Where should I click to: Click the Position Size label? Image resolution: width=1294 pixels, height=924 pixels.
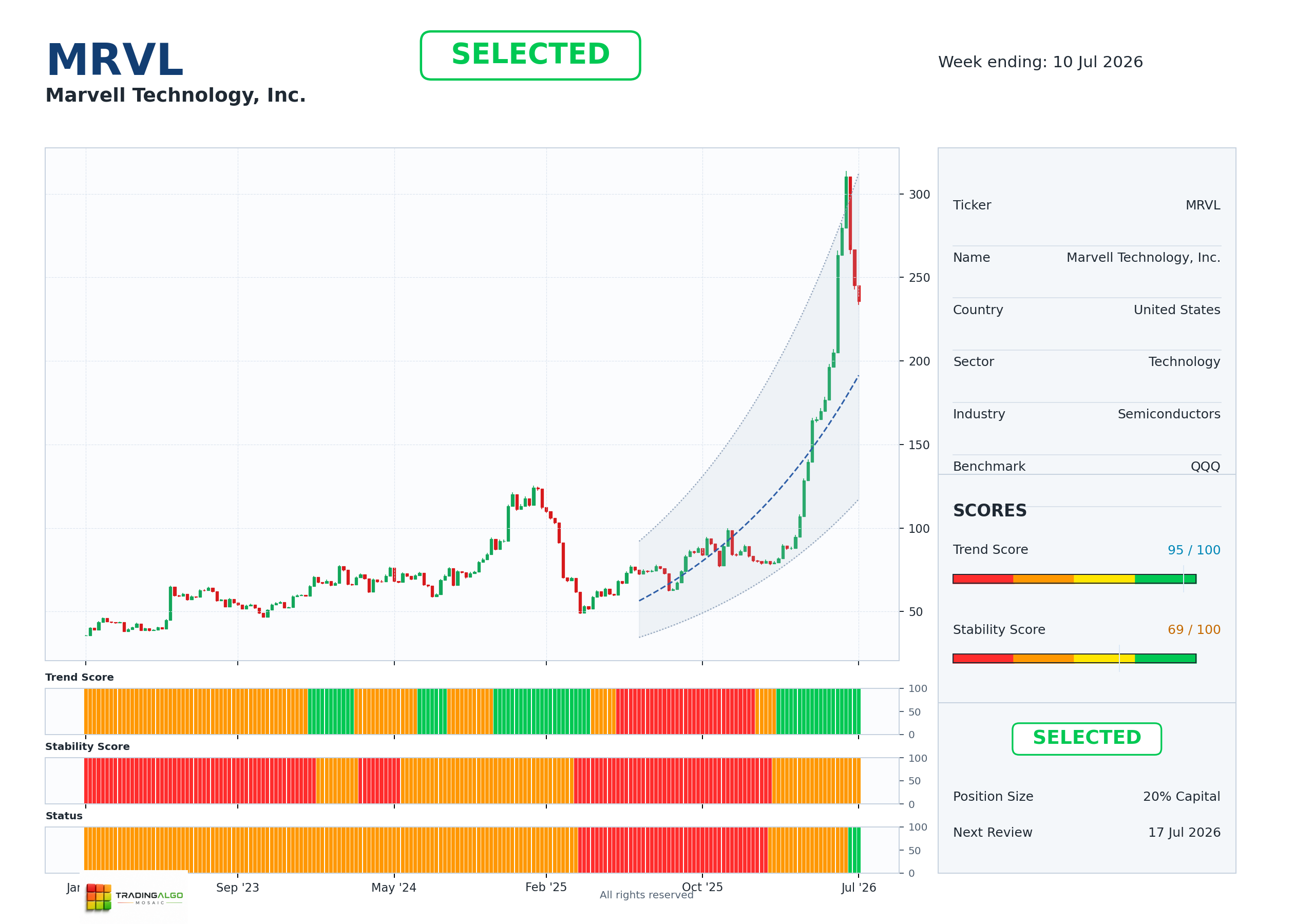pyautogui.click(x=993, y=796)
